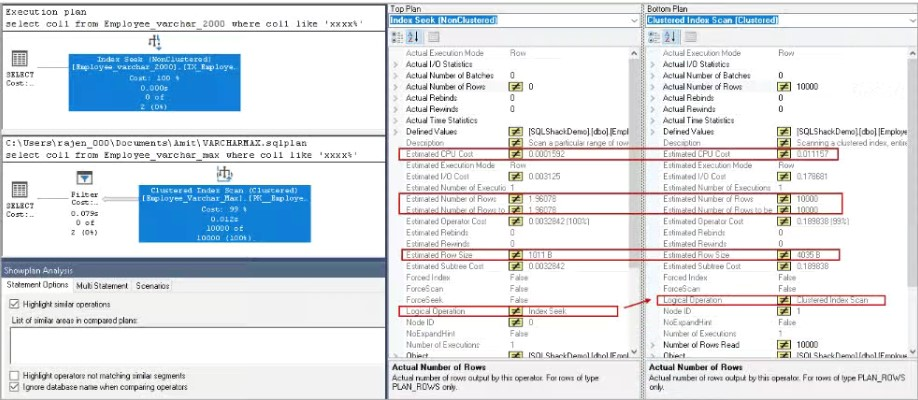Screen dimensions: 918x400
Task: Select Top Plan value 0.0001592 for Estimated CPU Cost
Action: click(549, 154)
